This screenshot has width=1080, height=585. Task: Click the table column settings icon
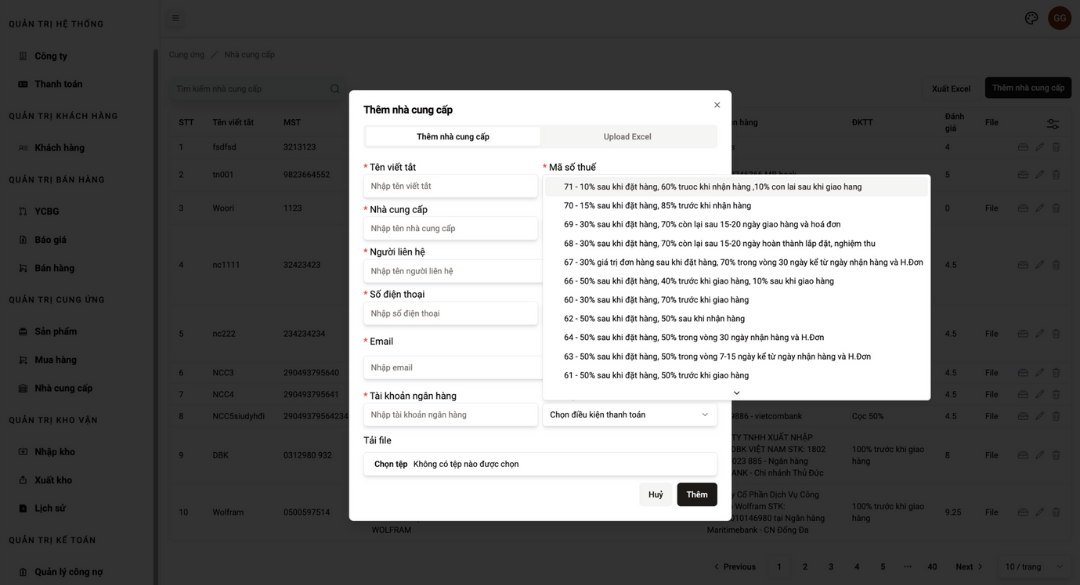point(1053,123)
